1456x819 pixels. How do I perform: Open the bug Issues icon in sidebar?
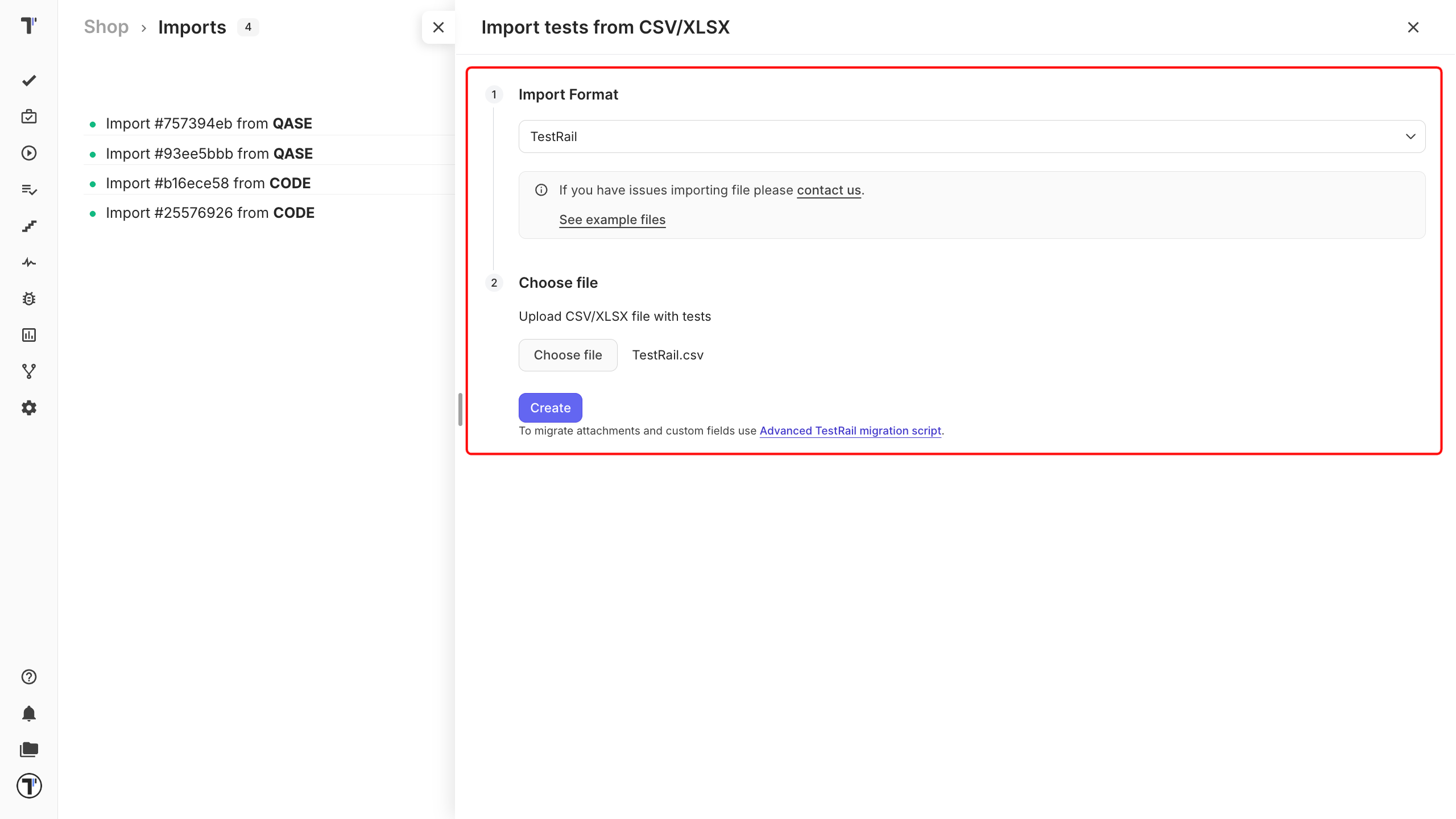pos(29,299)
